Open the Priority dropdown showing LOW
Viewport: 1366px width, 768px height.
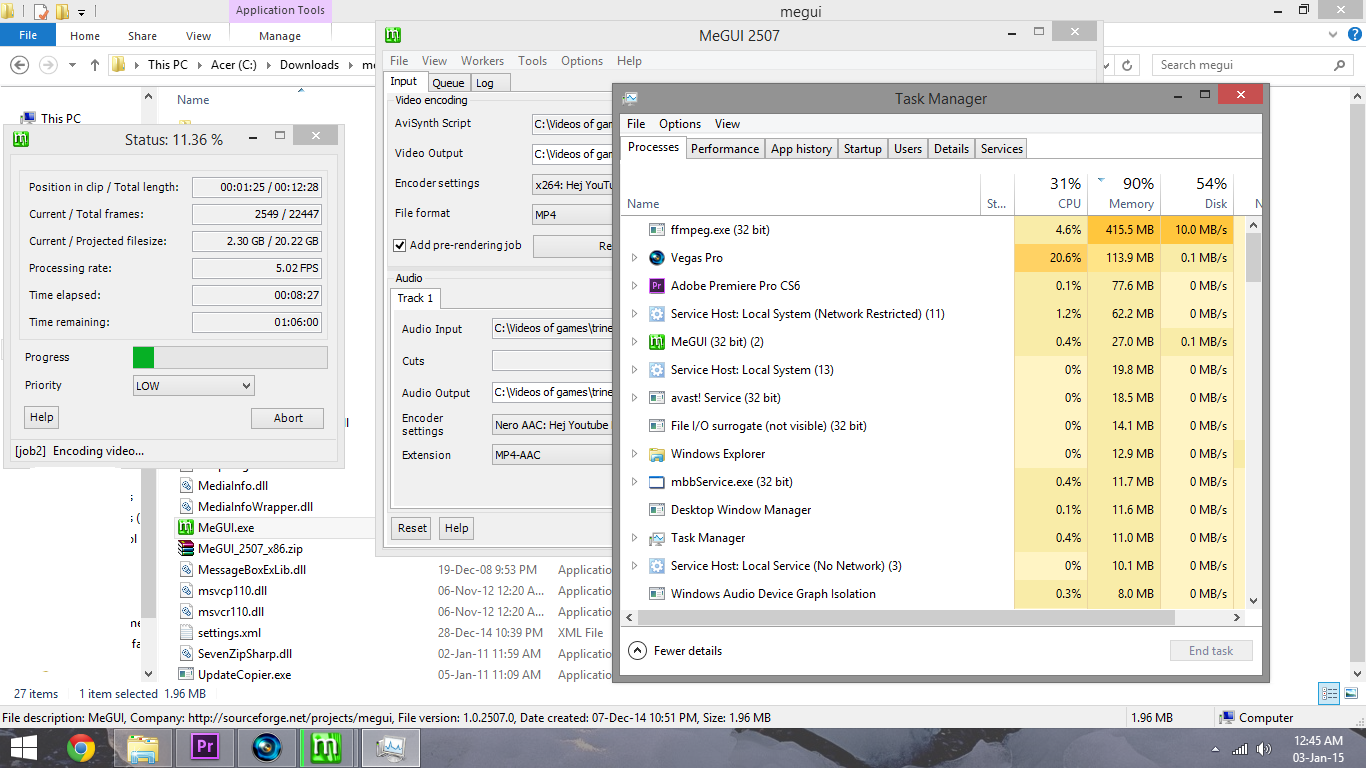pos(194,386)
